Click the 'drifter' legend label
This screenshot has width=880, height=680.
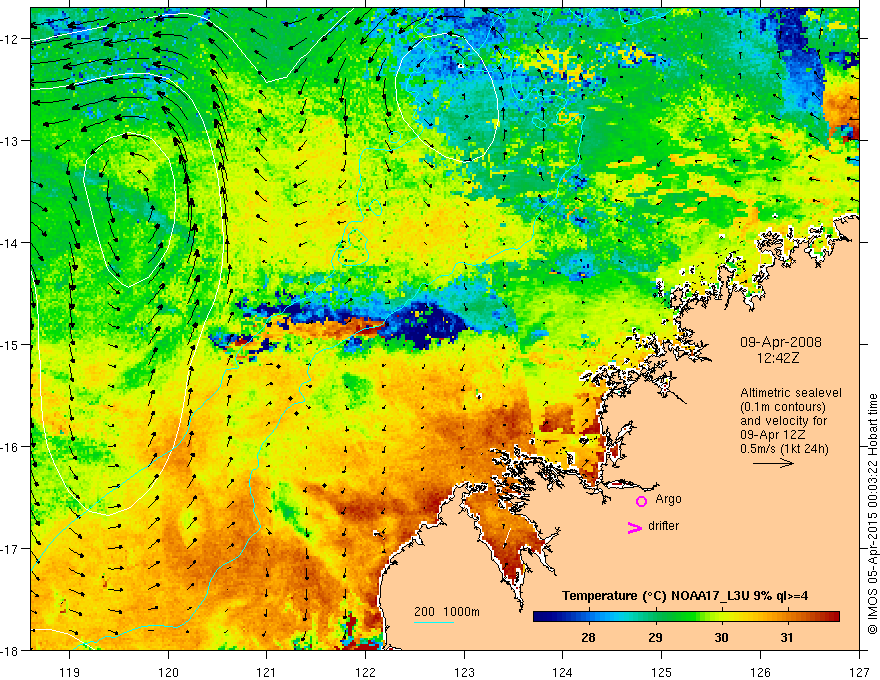coord(663,526)
